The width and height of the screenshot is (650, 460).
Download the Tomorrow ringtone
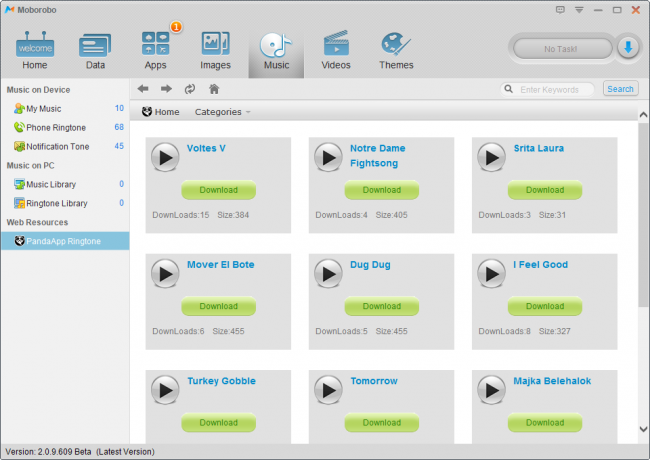point(382,422)
